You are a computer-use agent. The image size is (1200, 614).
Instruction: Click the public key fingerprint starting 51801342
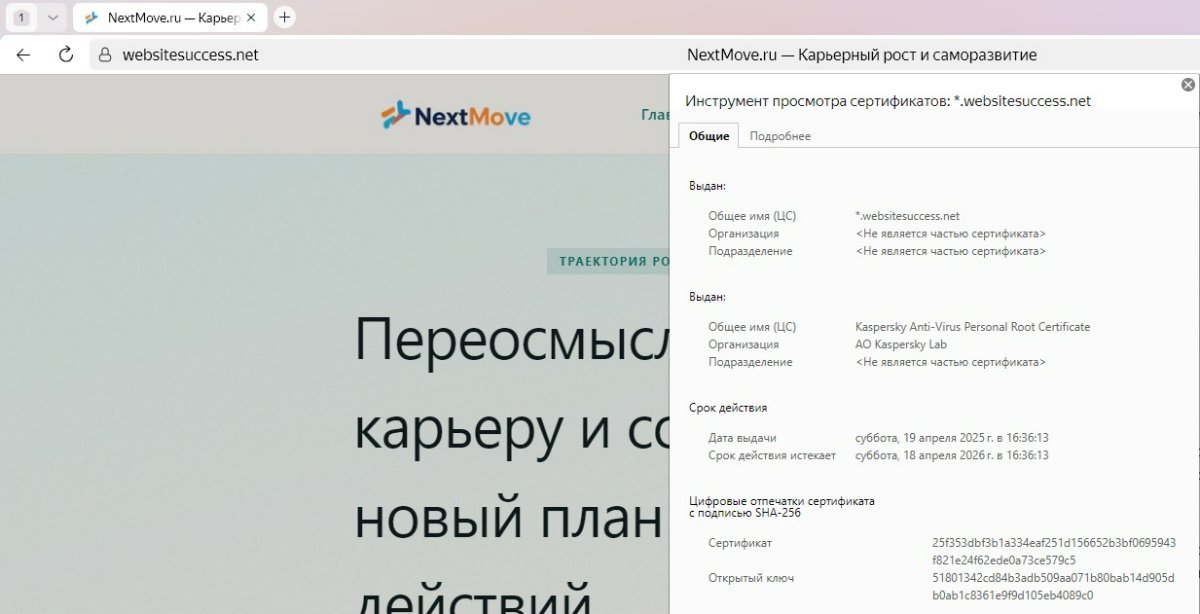[x=1054, y=586]
